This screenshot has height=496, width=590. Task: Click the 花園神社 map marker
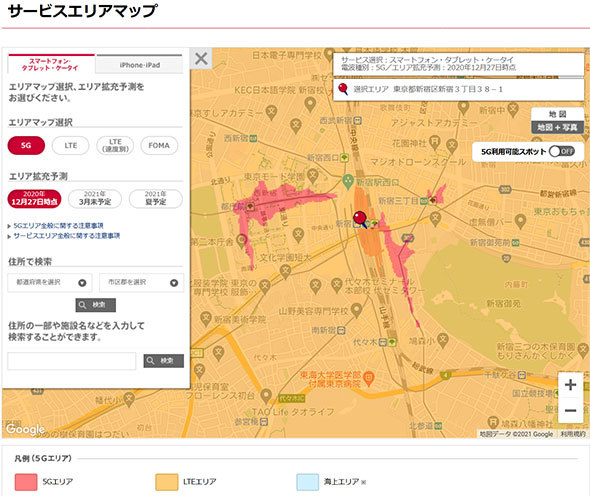(435, 142)
